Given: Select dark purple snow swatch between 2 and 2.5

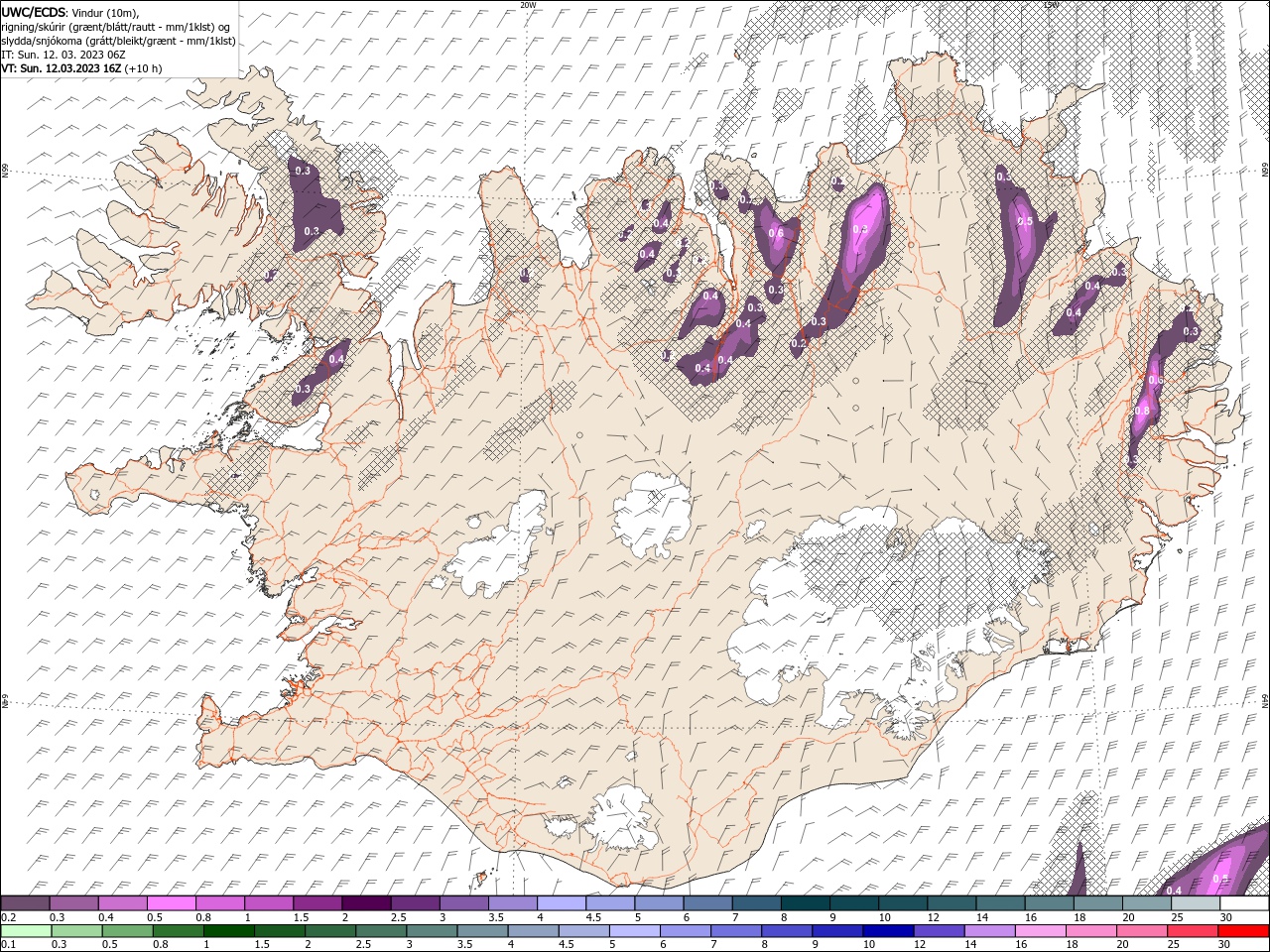Looking at the screenshot, I should point(366,903).
